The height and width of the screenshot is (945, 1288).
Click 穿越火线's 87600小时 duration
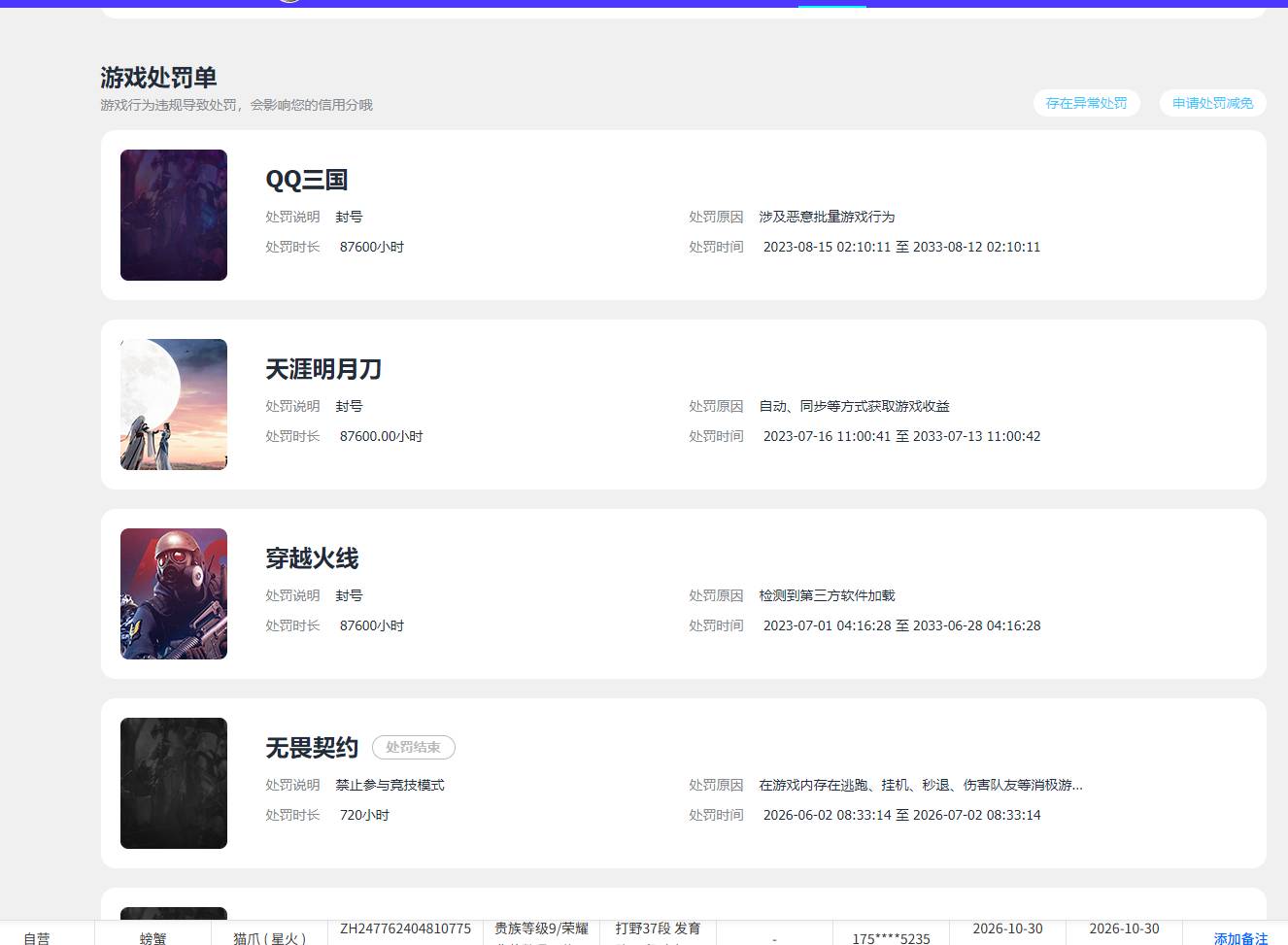coord(372,625)
